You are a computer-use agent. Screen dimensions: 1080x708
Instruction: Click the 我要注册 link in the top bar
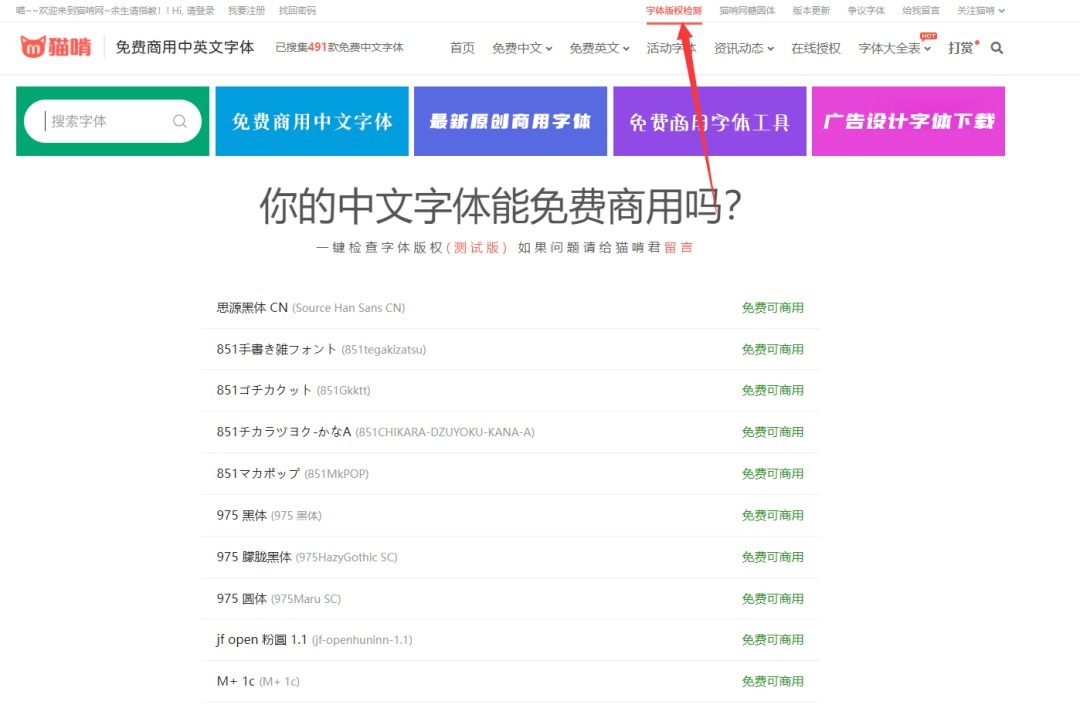point(246,11)
